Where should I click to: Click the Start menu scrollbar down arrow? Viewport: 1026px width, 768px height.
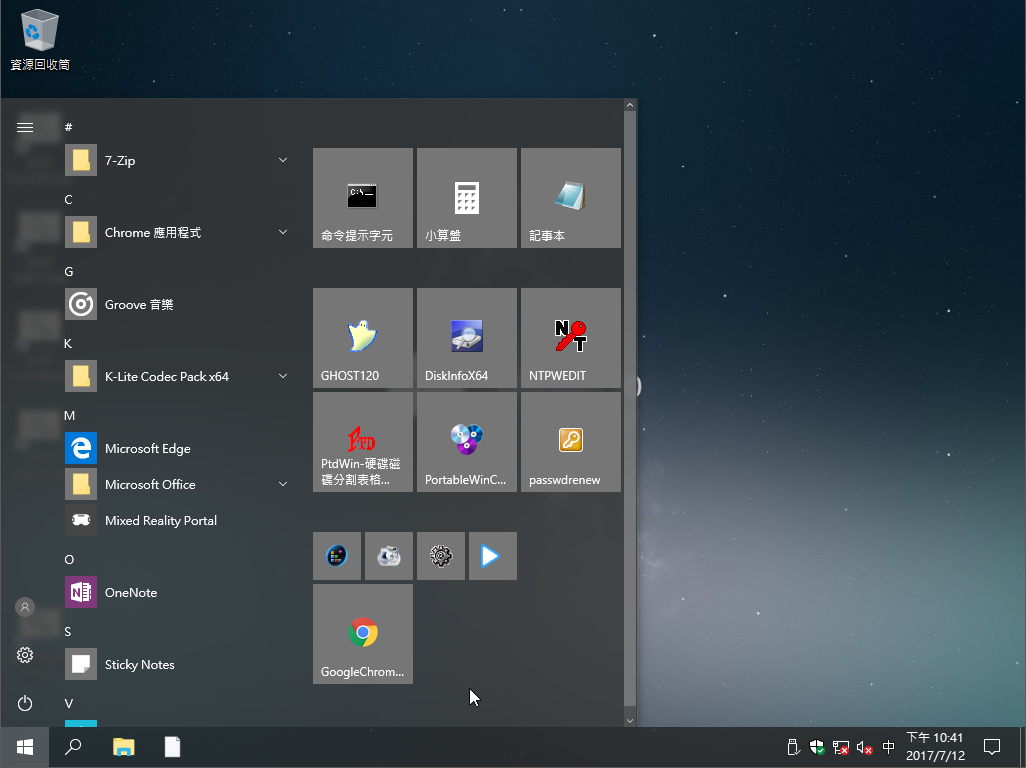(630, 719)
